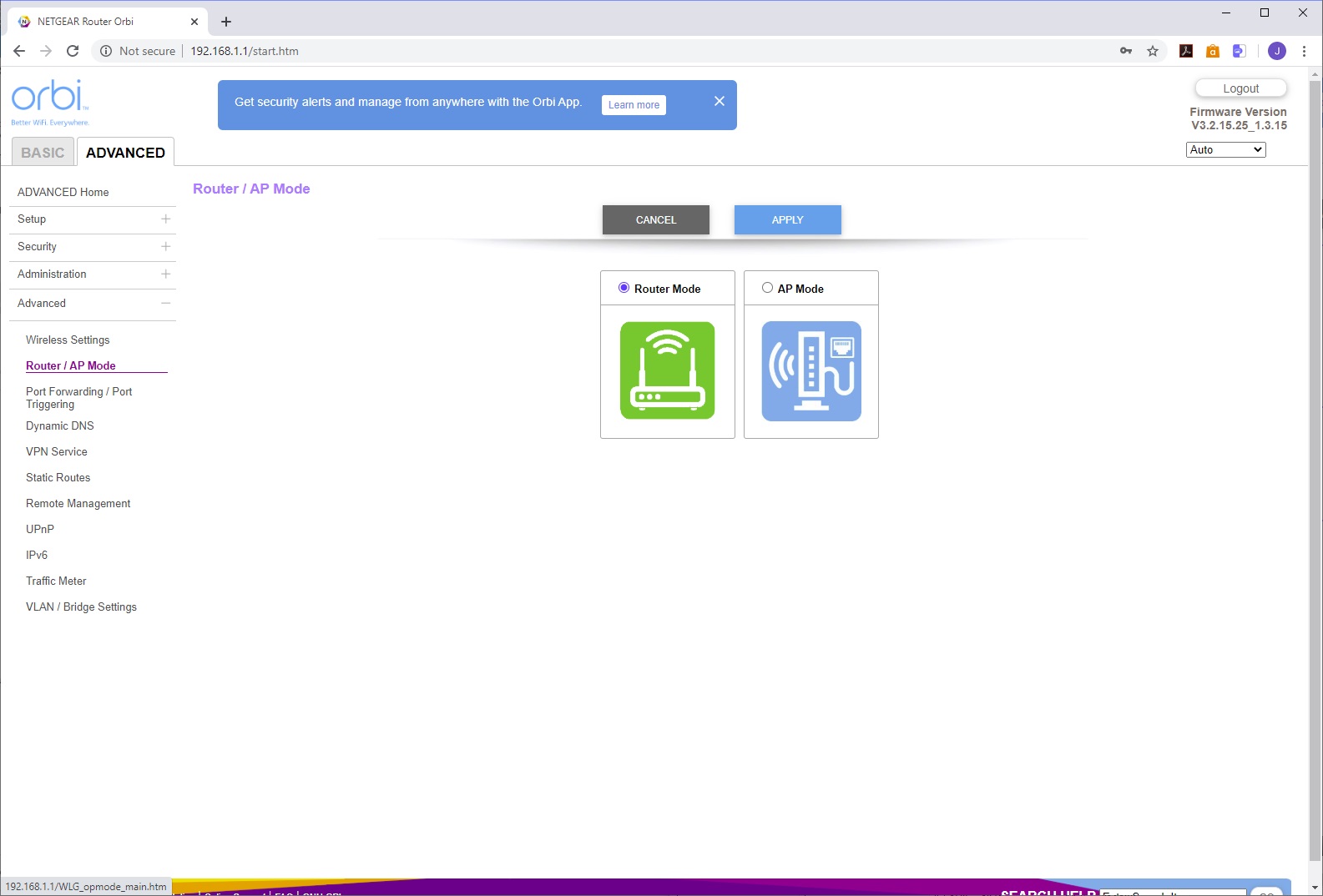Open Router / AP Mode in sidebar
The height and width of the screenshot is (896, 1323).
tap(71, 365)
